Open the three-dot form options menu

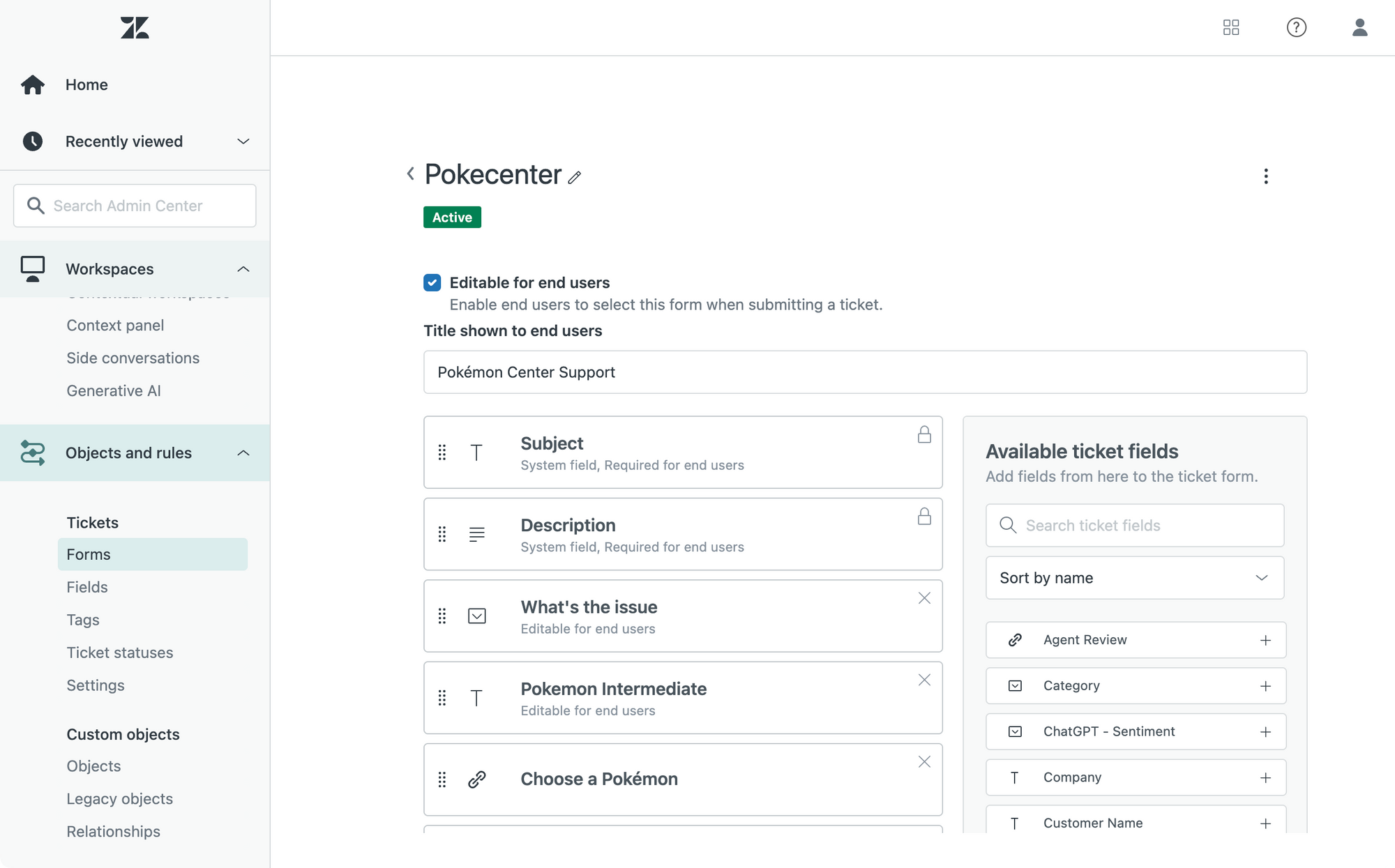click(1266, 176)
